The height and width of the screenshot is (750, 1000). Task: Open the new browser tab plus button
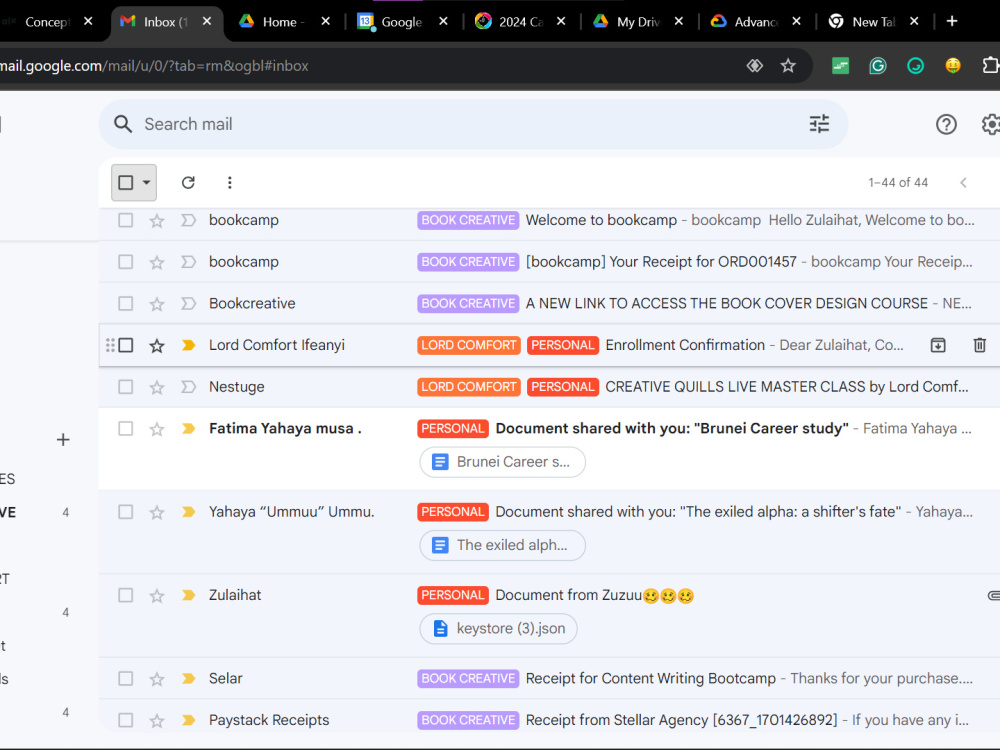952,21
